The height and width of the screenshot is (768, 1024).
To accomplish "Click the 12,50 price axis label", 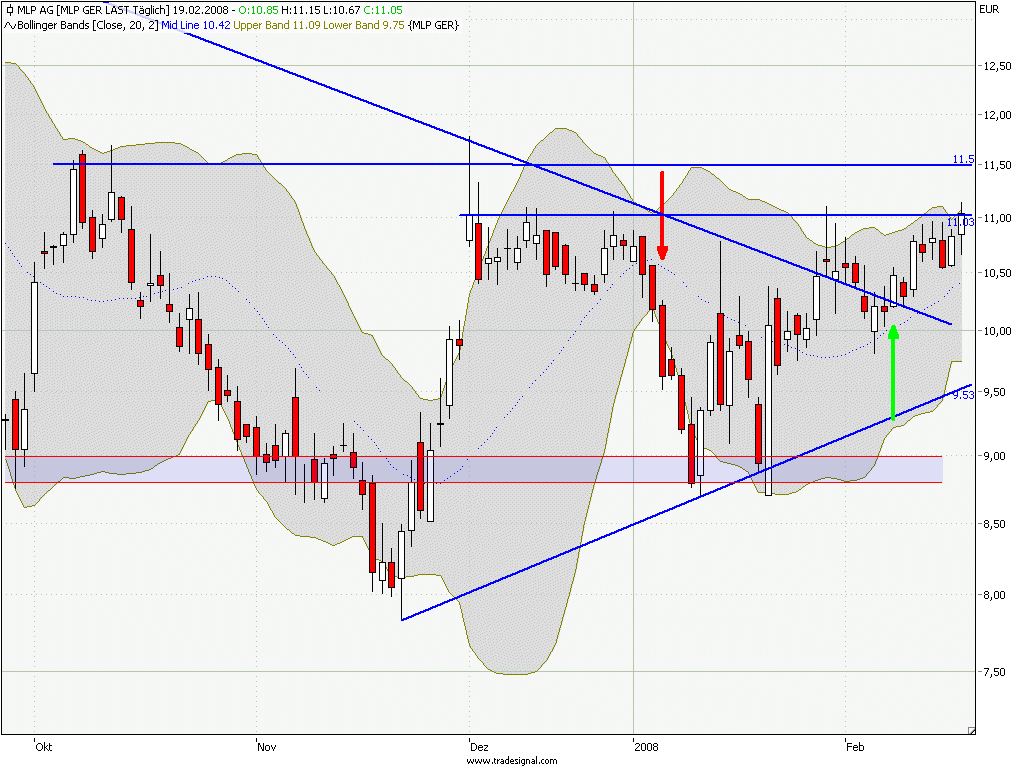I will (998, 66).
